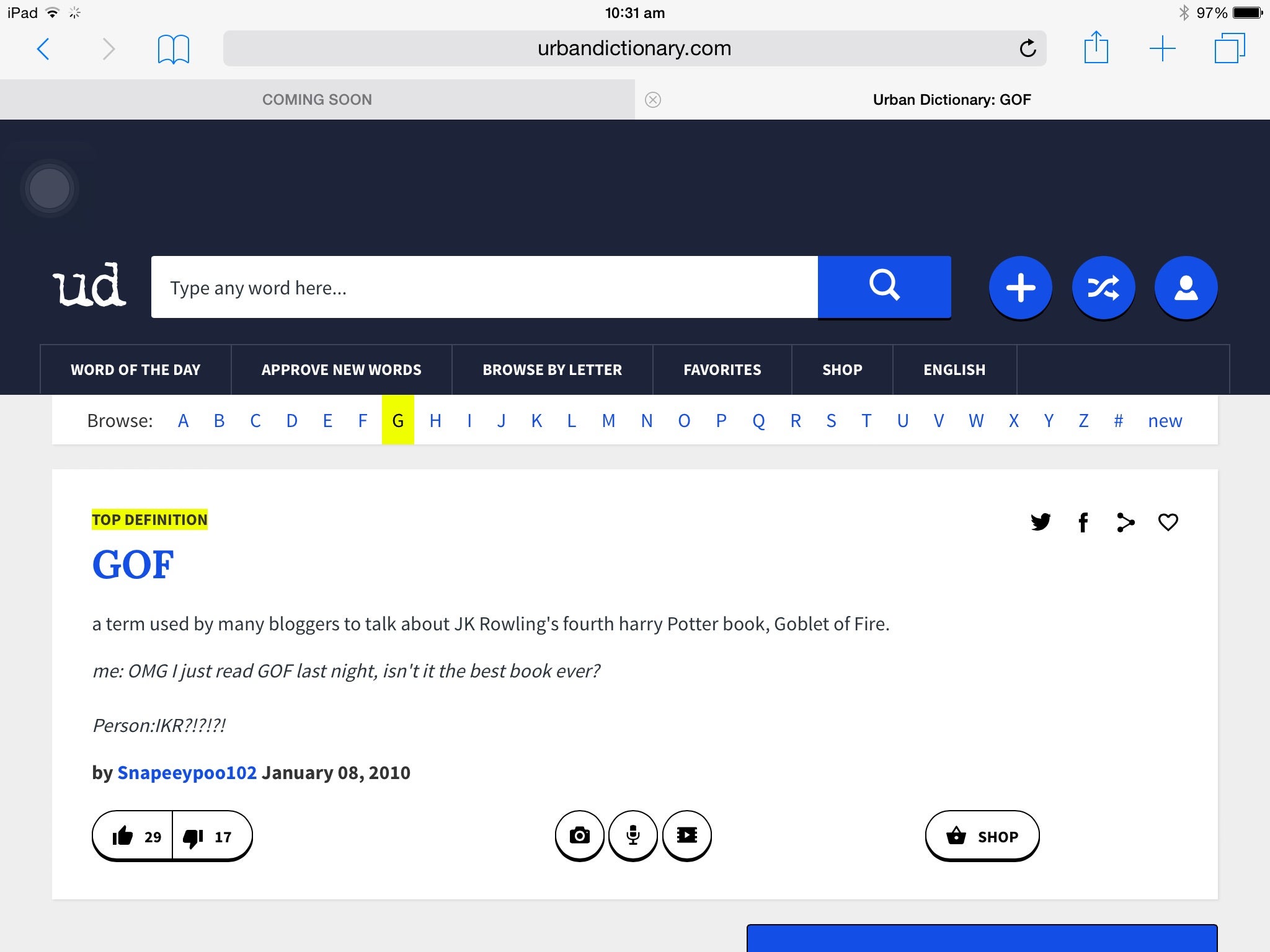
Task: Open the SHOP tab in navigation
Action: tap(843, 370)
